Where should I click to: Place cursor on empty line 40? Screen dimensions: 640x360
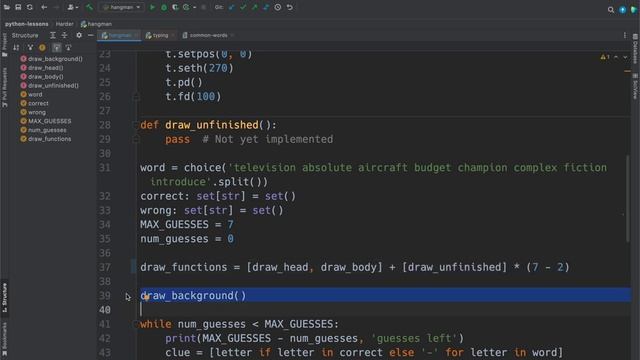click(x=385, y=310)
